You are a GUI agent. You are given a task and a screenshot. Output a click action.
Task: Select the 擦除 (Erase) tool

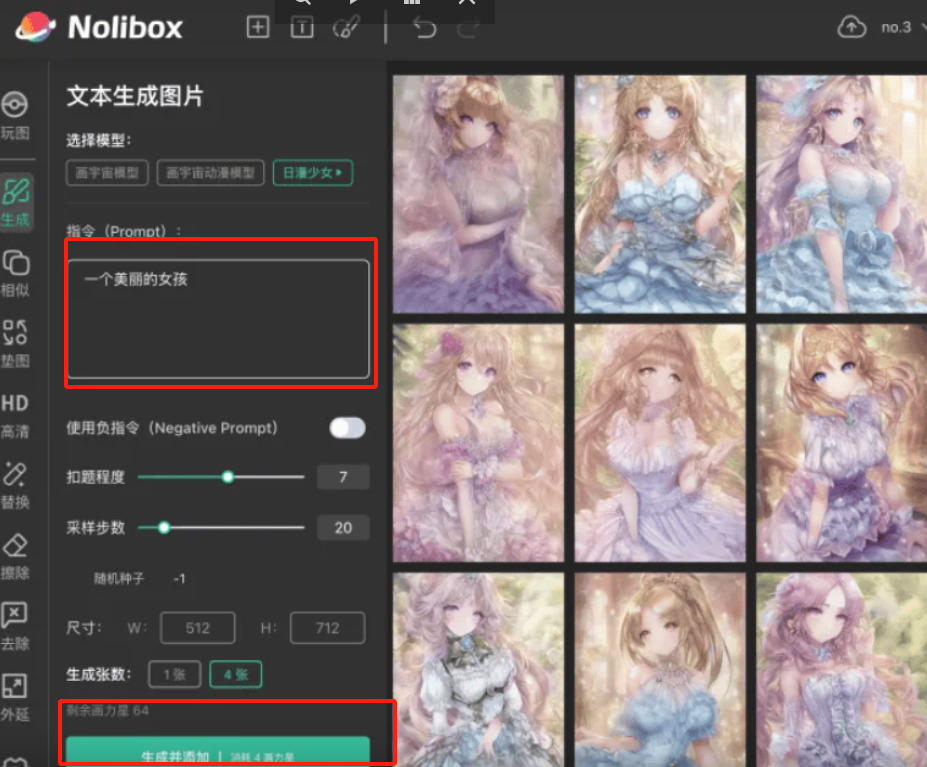pos(15,556)
